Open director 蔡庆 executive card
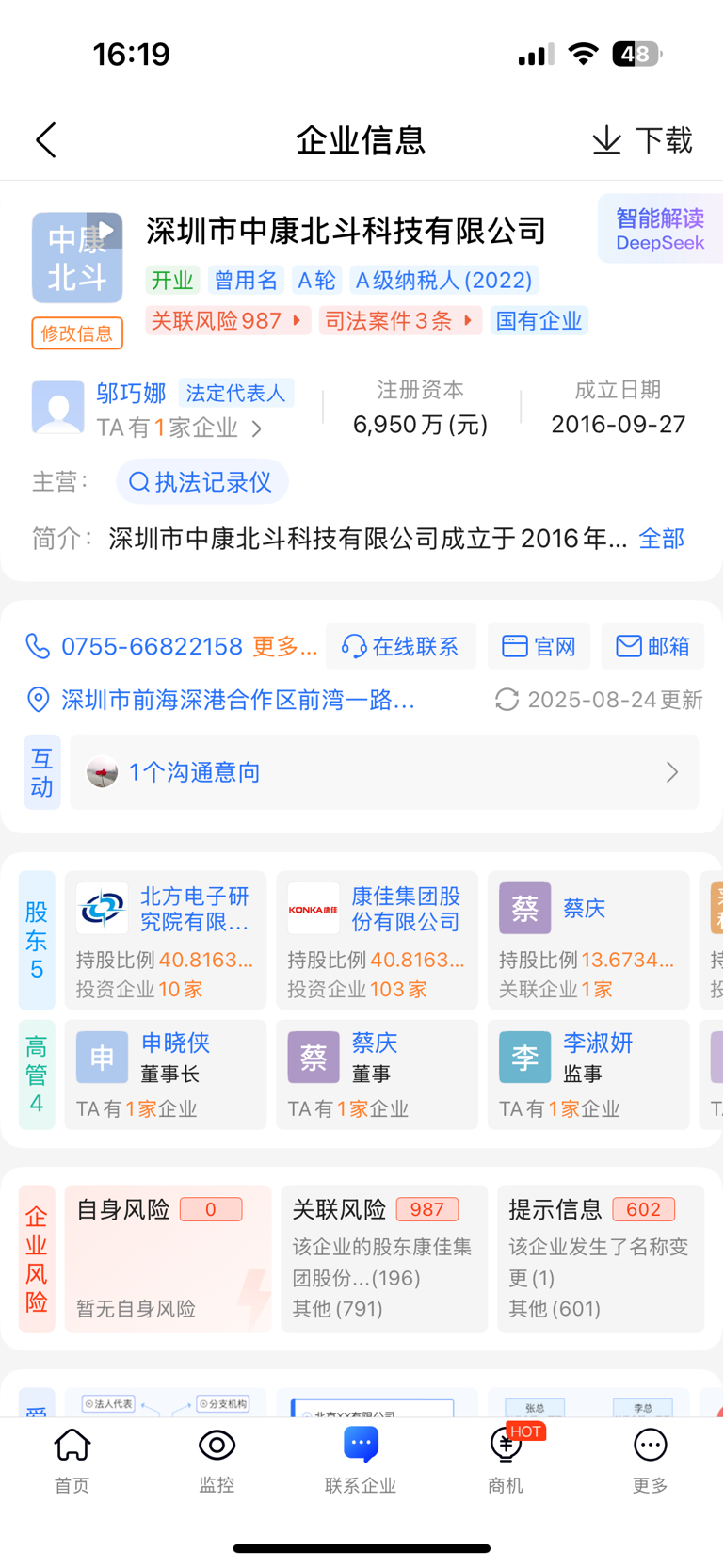724x1568 pixels. 377,1075
